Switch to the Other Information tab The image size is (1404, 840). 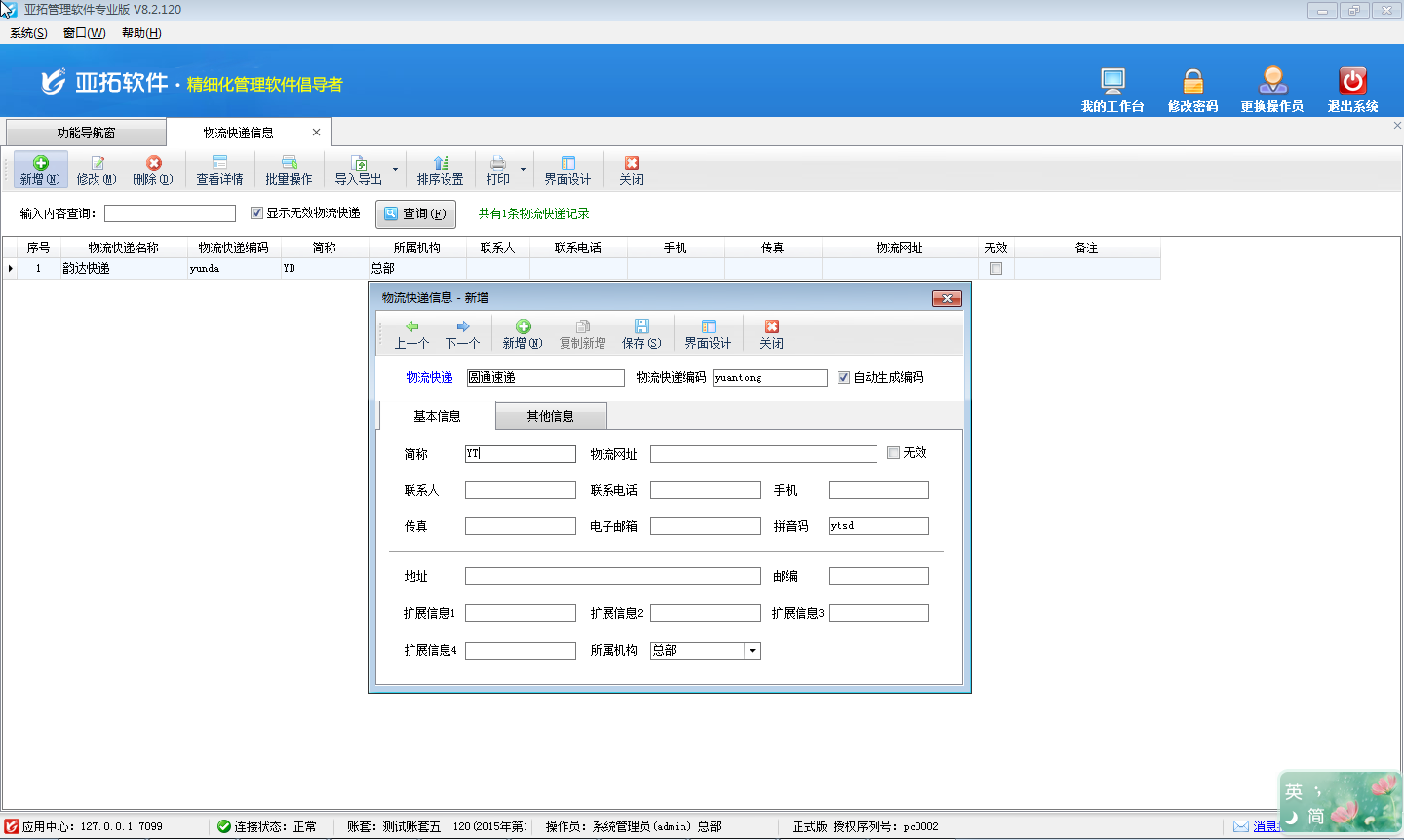tap(551, 416)
